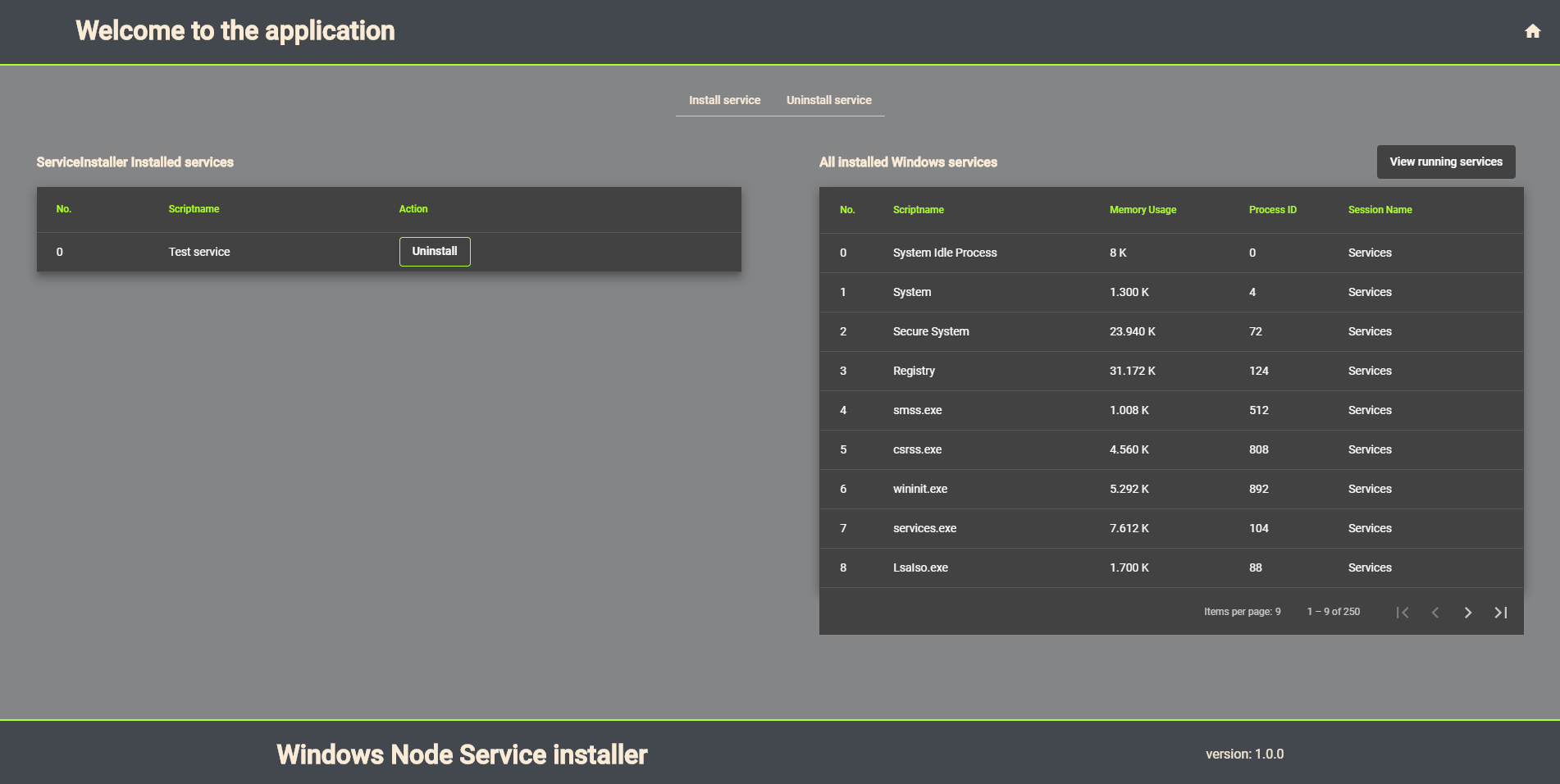The height and width of the screenshot is (784, 1560).
Task: Click Scriptname header in ServiceInstaller table
Action: coord(194,209)
